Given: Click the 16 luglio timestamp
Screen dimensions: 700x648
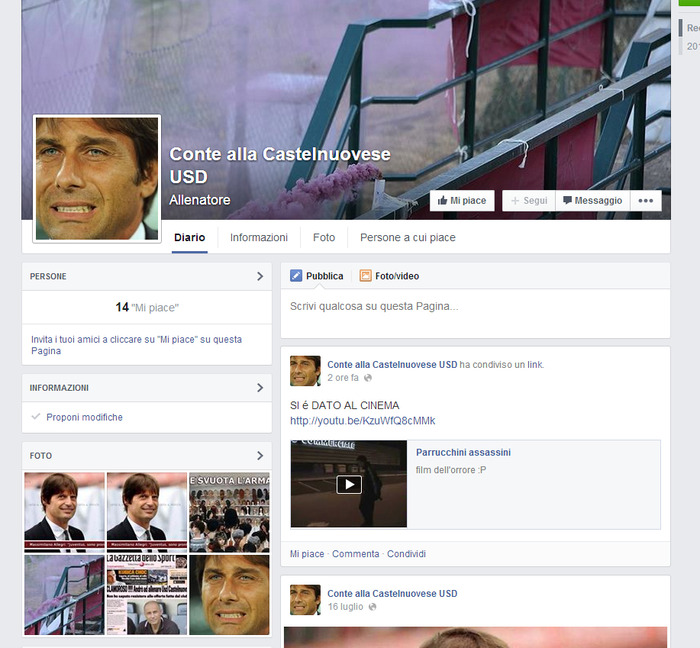Looking at the screenshot, I should point(345,607).
